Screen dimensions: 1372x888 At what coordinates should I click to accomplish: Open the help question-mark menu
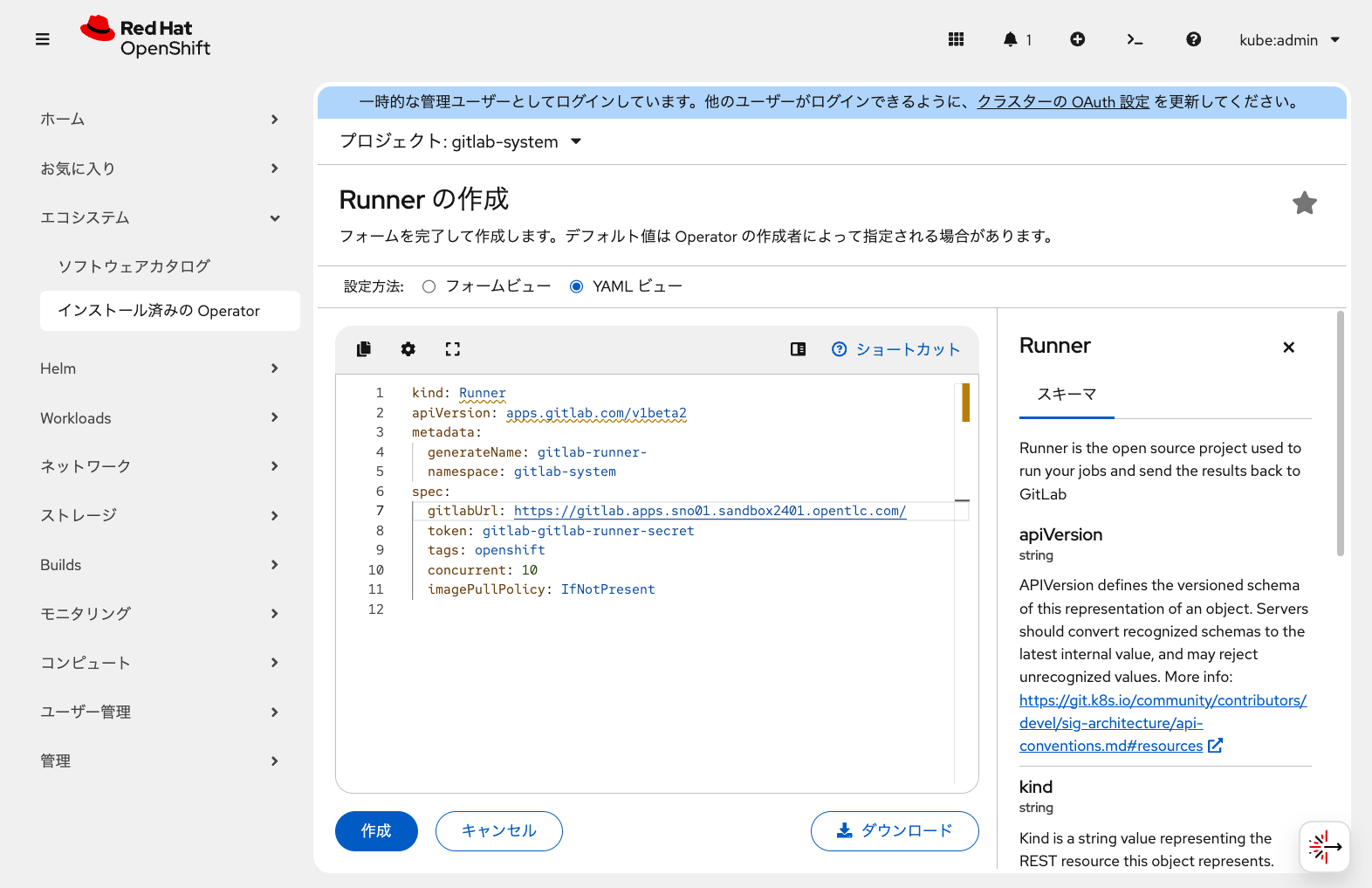tap(1193, 39)
